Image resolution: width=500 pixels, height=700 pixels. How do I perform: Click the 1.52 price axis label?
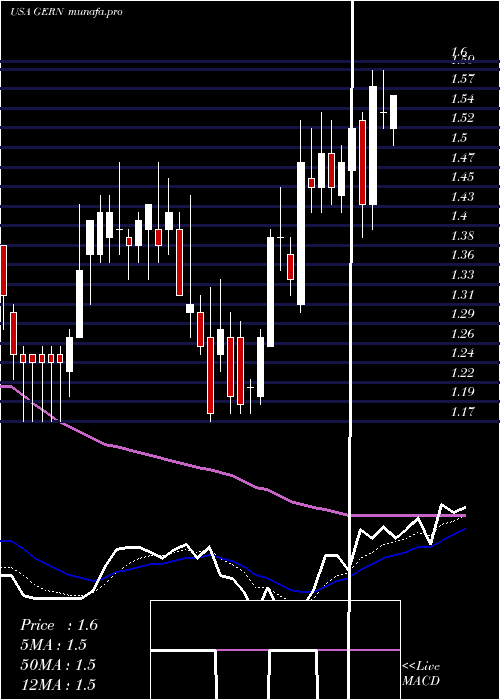(x=462, y=118)
